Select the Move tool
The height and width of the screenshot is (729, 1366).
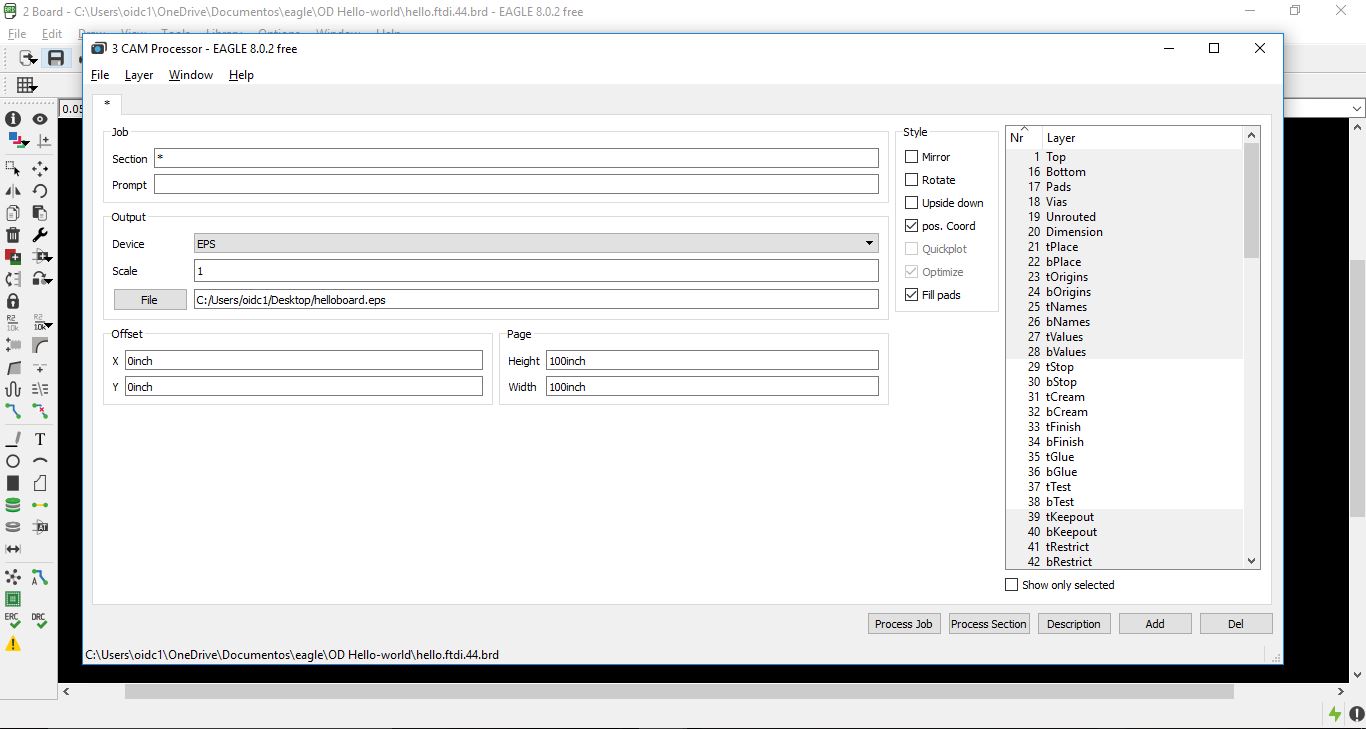pyautogui.click(x=40, y=169)
